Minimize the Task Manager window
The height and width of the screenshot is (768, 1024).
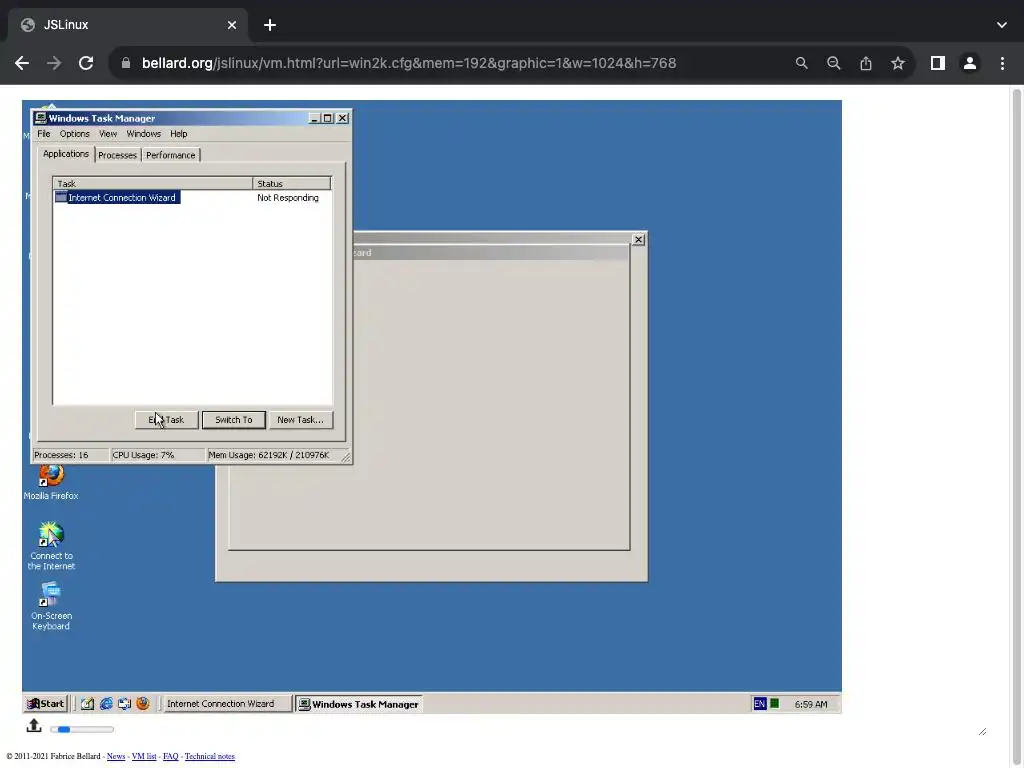[x=314, y=118]
